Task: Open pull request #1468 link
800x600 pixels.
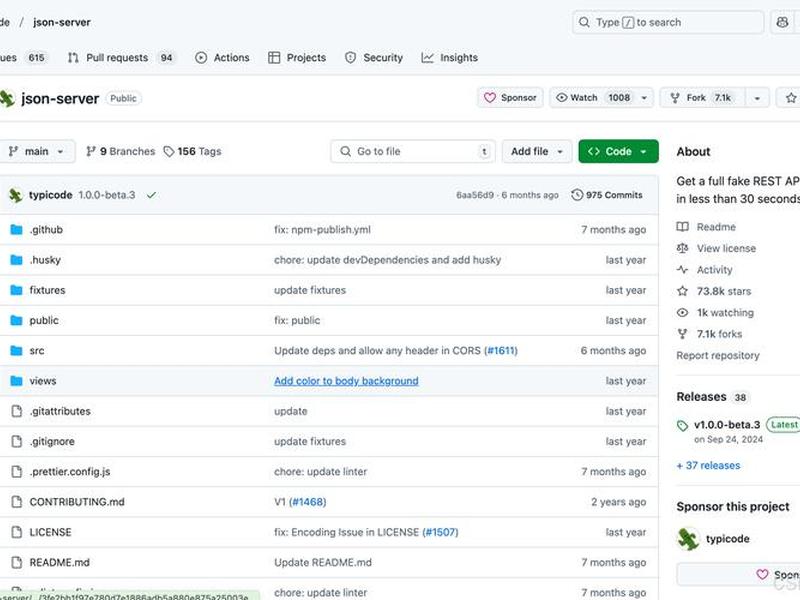Action: point(308,502)
